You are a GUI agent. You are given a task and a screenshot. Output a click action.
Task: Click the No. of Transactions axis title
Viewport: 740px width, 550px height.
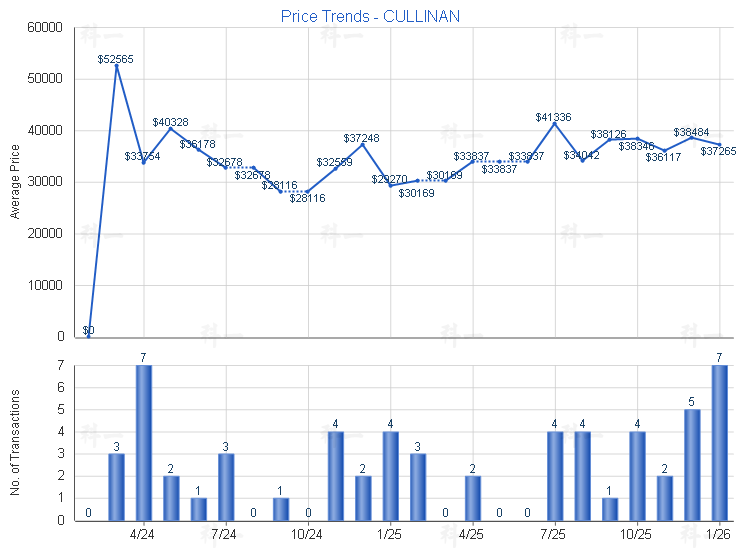[15, 441]
